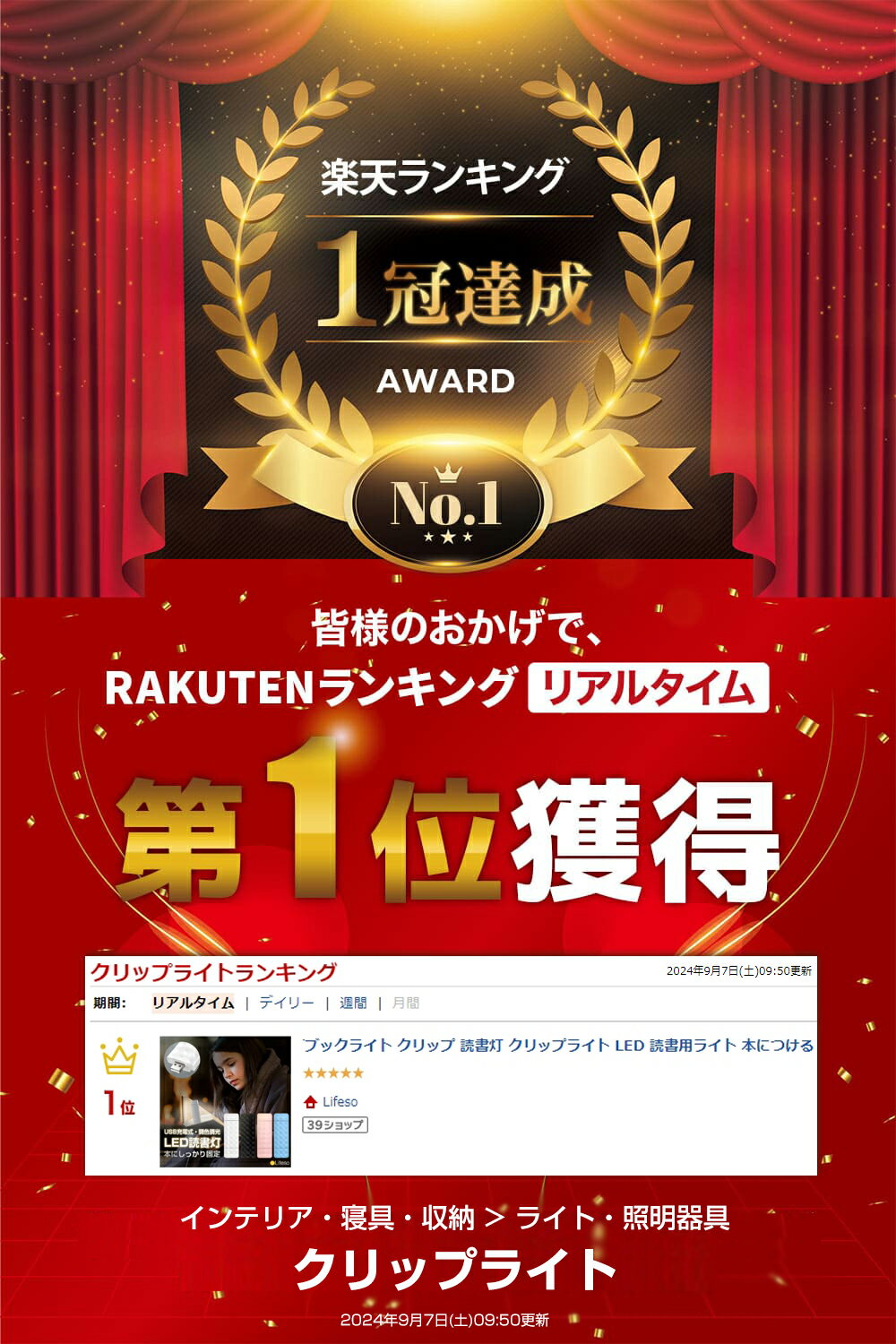Viewport: 896px width, 1344px height.
Task: Click the small crown above No.1
Action: (445, 473)
